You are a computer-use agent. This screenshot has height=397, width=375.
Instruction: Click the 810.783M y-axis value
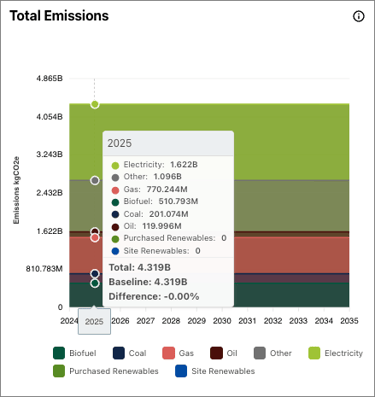pos(44,269)
